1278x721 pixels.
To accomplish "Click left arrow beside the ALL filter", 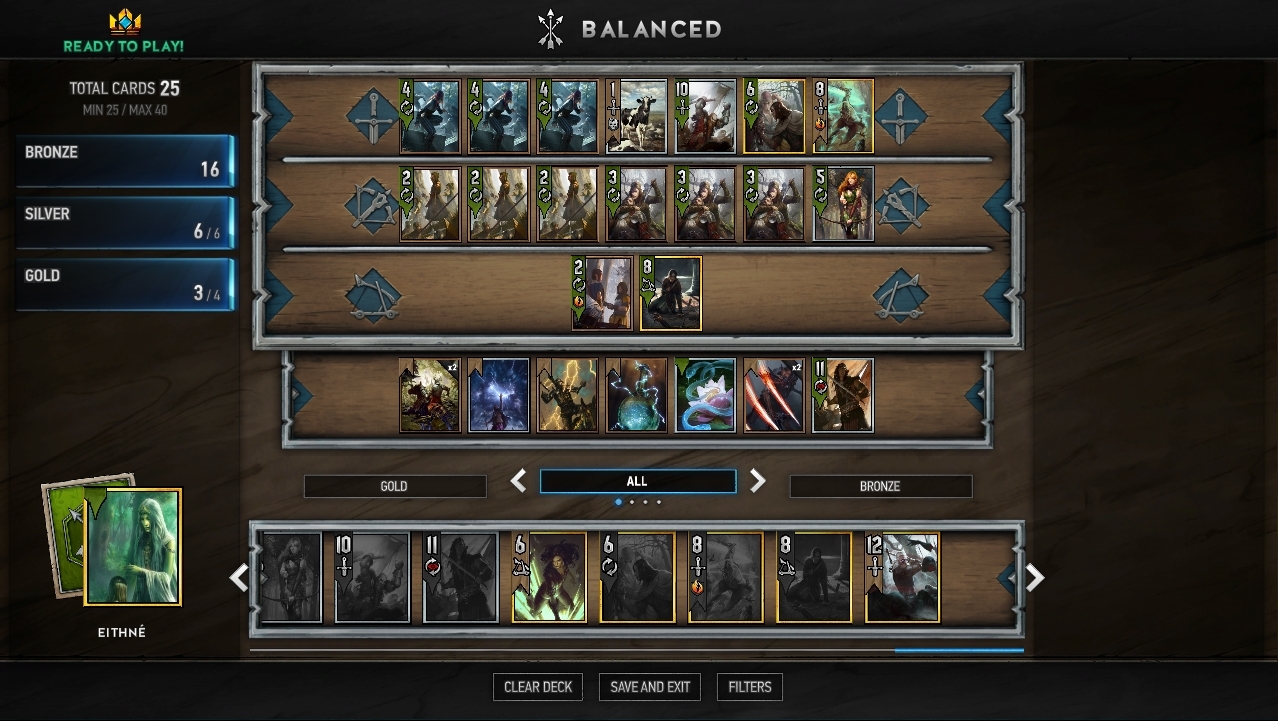I will (x=518, y=481).
